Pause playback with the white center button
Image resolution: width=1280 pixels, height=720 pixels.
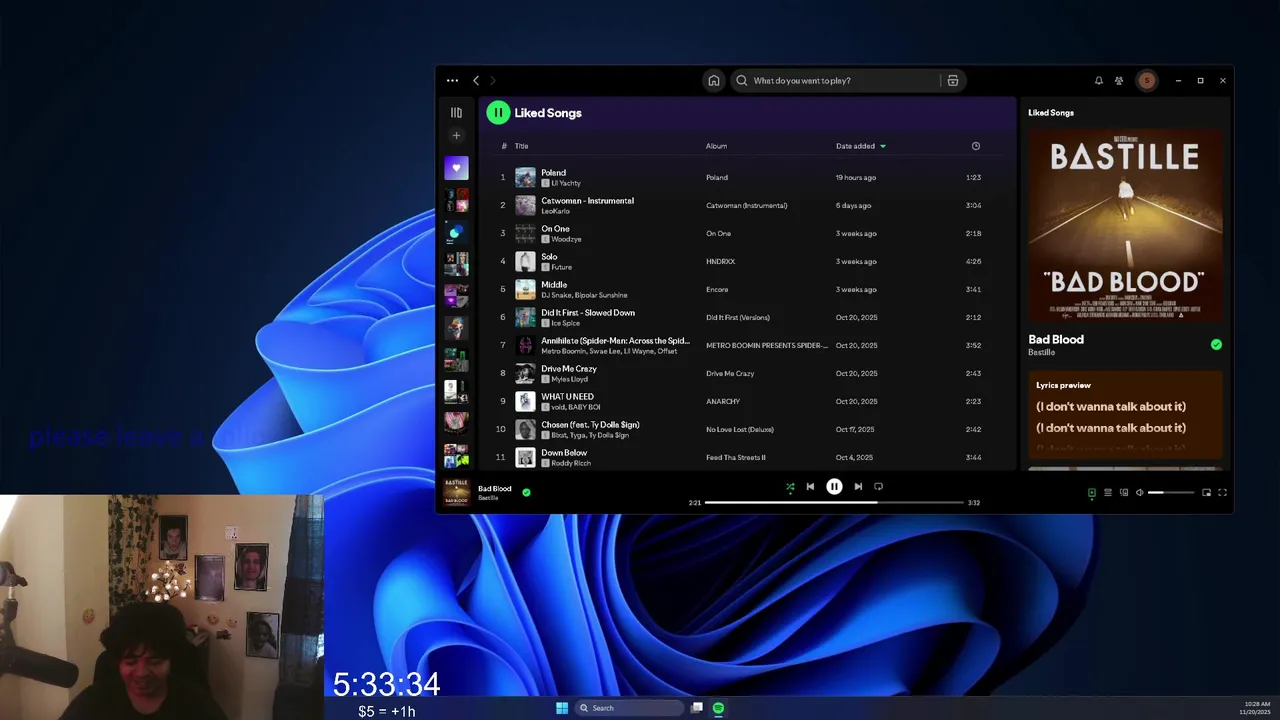834,487
